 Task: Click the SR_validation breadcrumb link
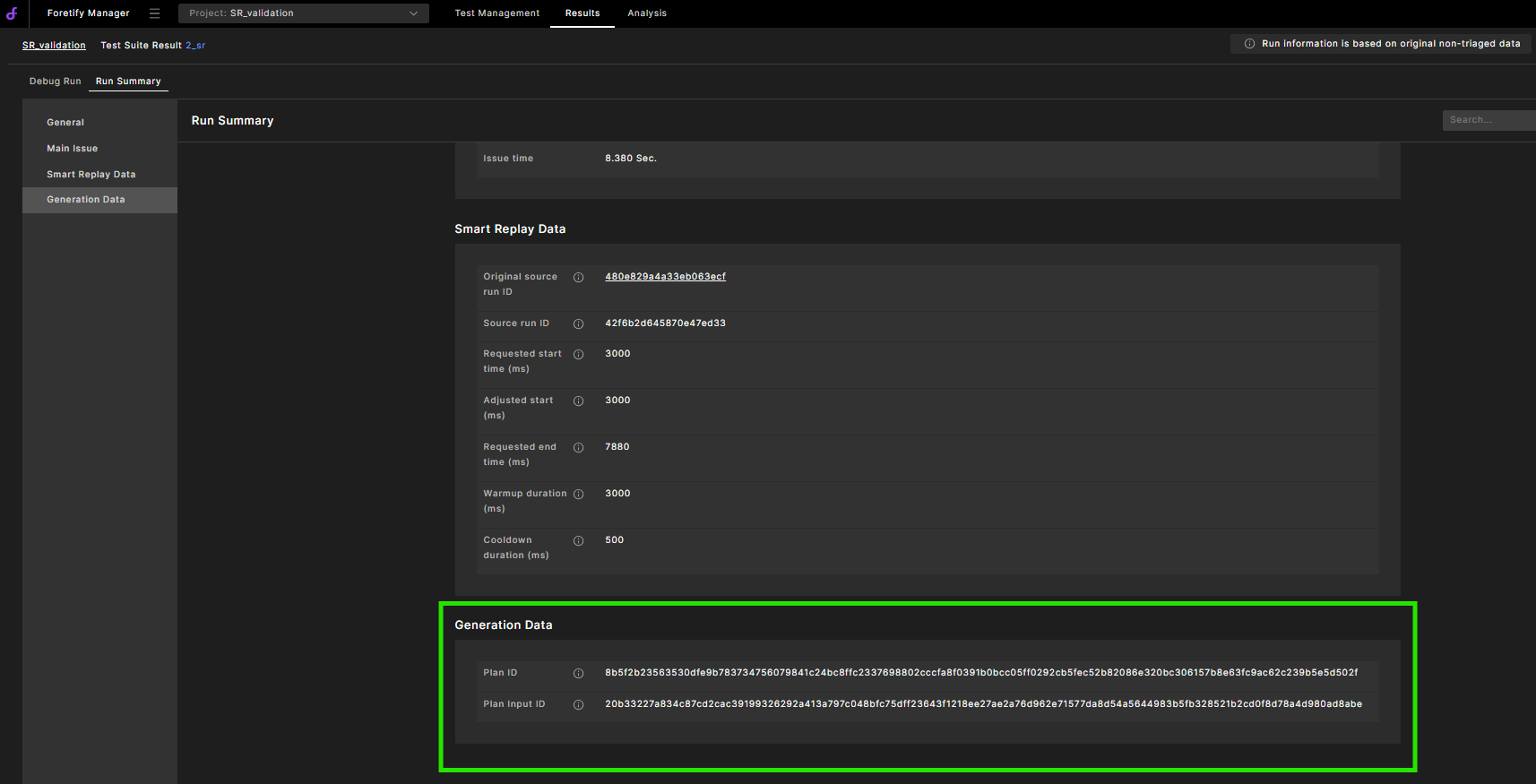pyautogui.click(x=54, y=46)
